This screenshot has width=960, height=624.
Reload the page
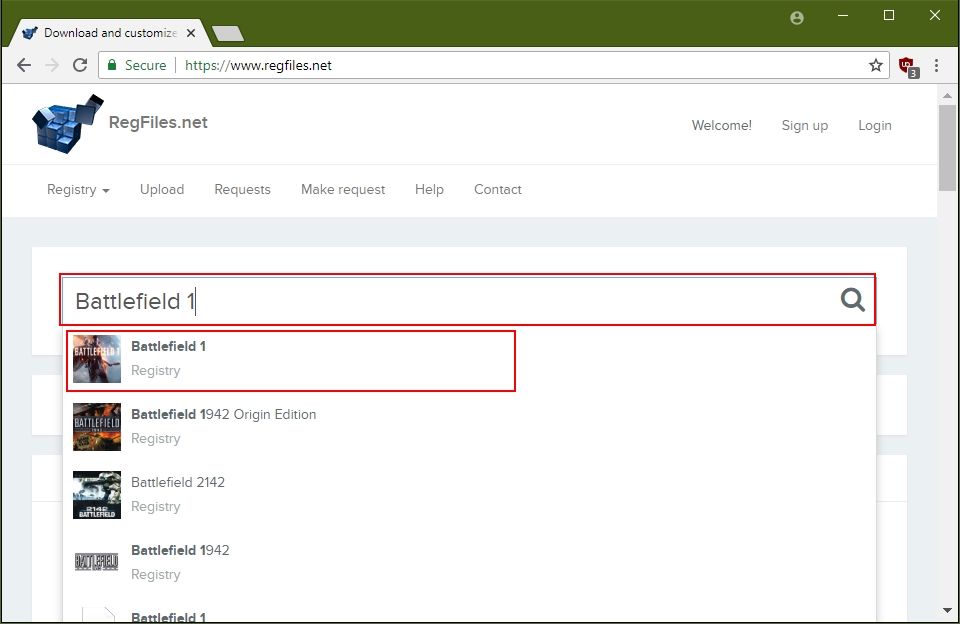(x=80, y=65)
